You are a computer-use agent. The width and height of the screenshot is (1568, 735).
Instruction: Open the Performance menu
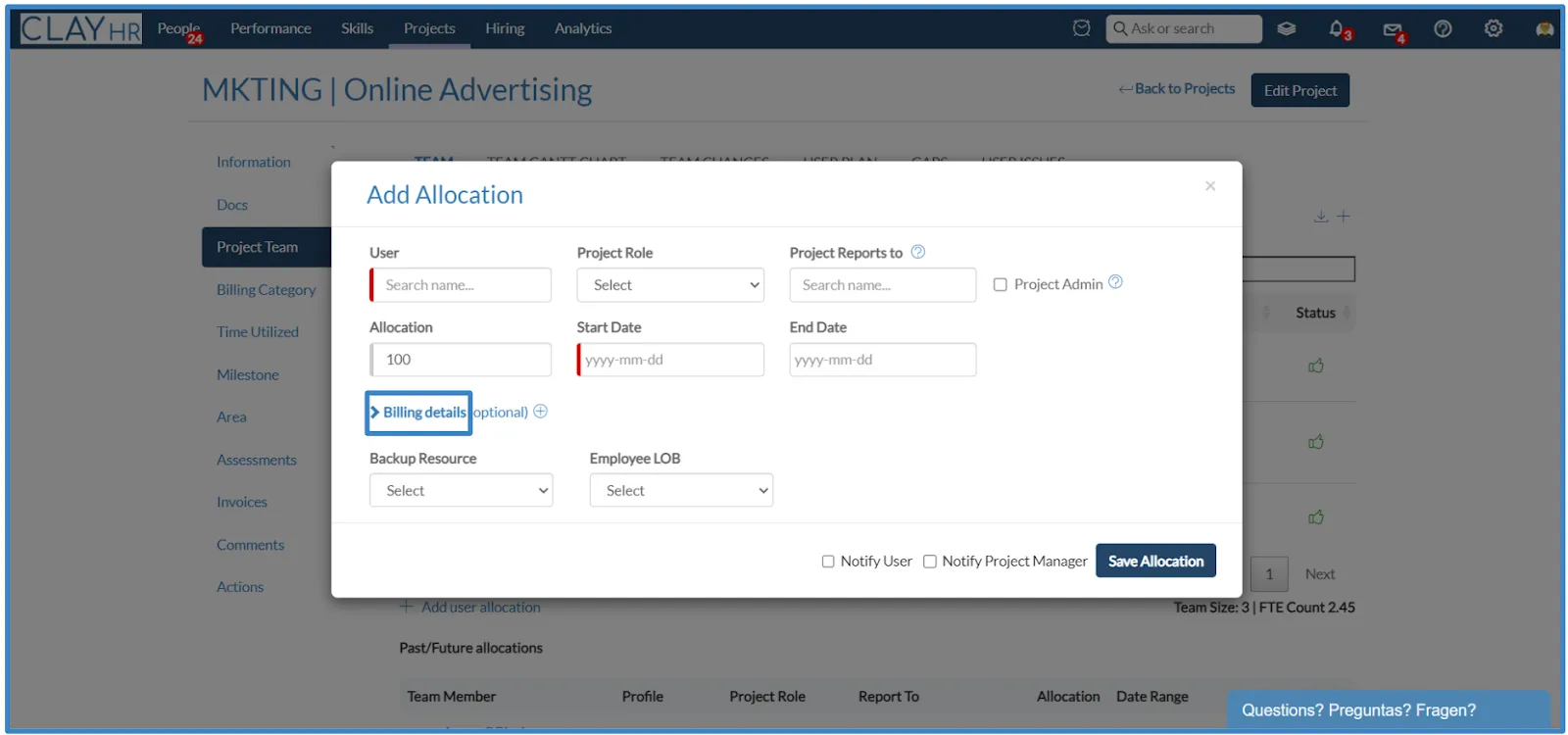270,28
